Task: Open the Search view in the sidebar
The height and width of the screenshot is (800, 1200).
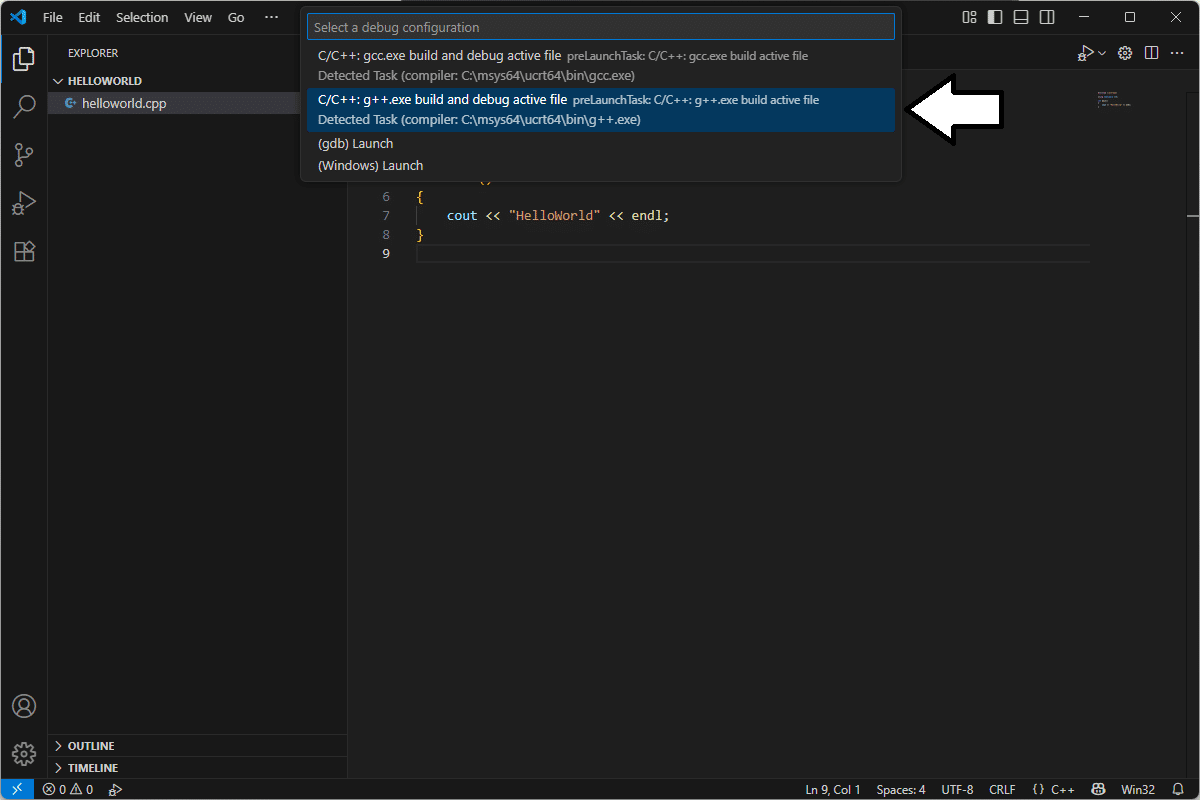Action: [x=24, y=107]
